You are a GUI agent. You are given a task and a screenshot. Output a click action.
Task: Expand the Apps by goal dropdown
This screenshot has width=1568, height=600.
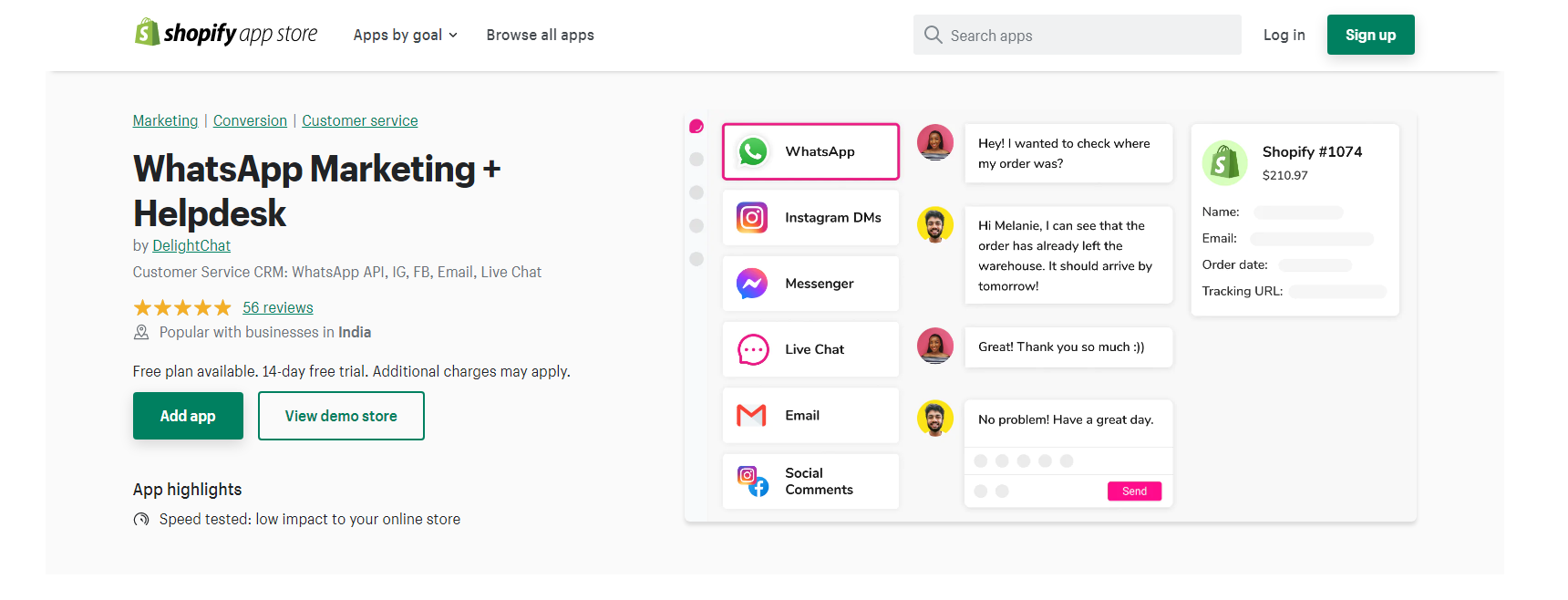405,35
